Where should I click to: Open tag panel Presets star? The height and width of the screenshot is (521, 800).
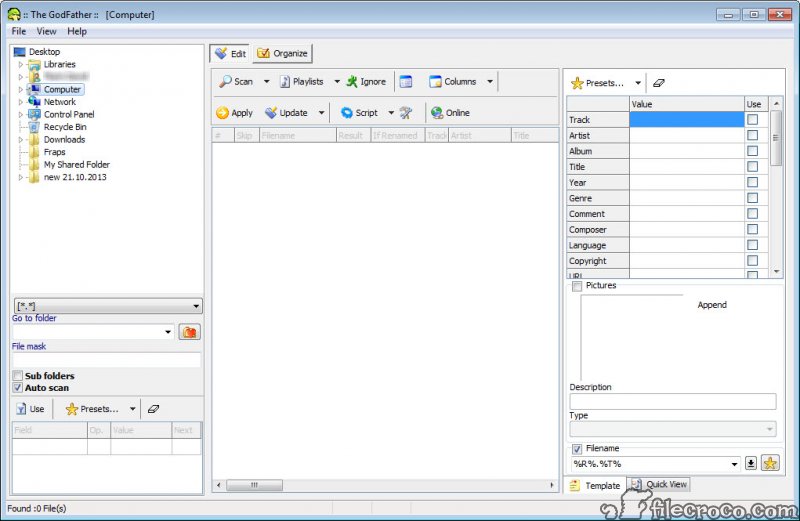(x=597, y=83)
